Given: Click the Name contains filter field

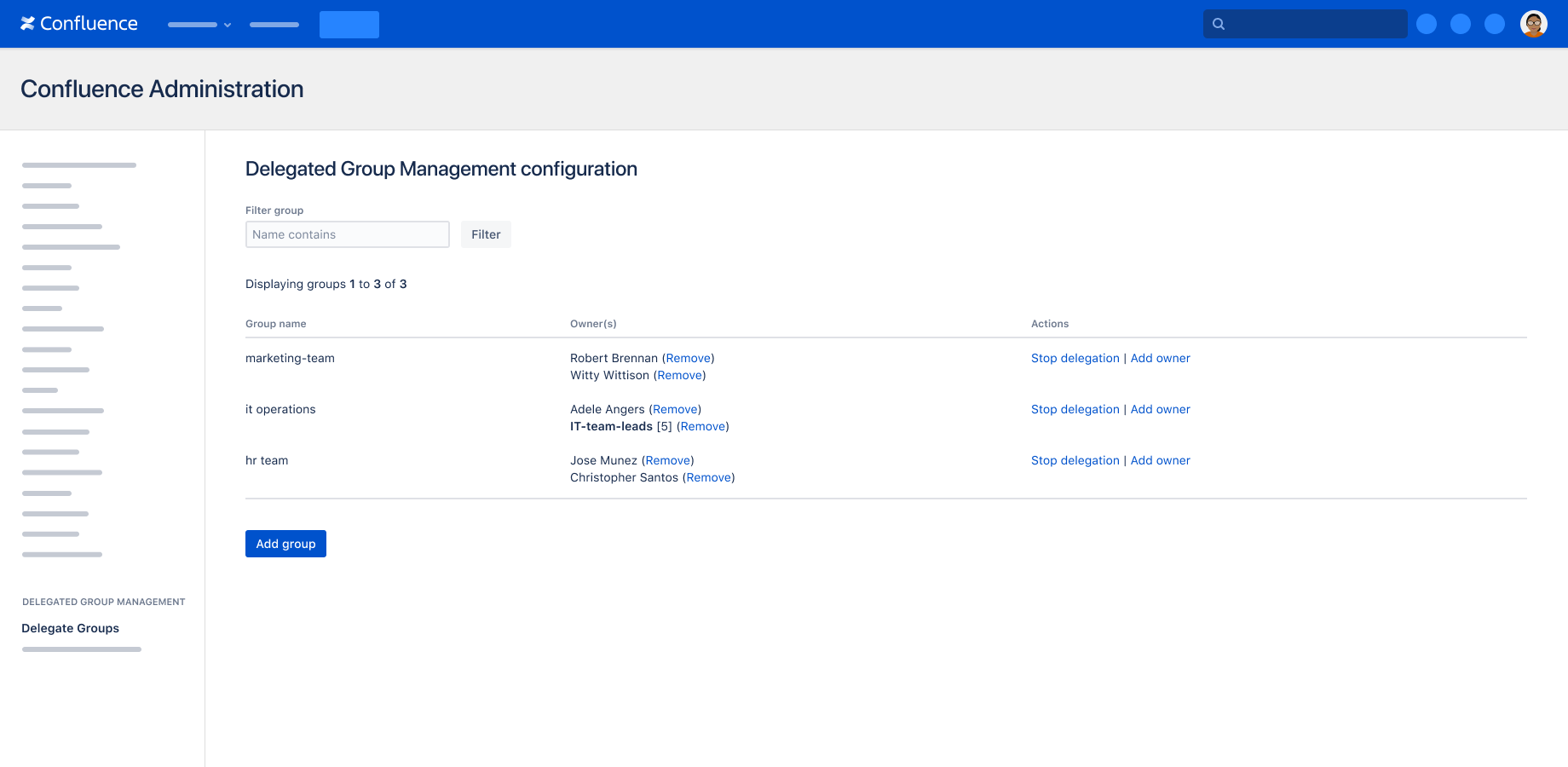Looking at the screenshot, I should click(x=347, y=234).
